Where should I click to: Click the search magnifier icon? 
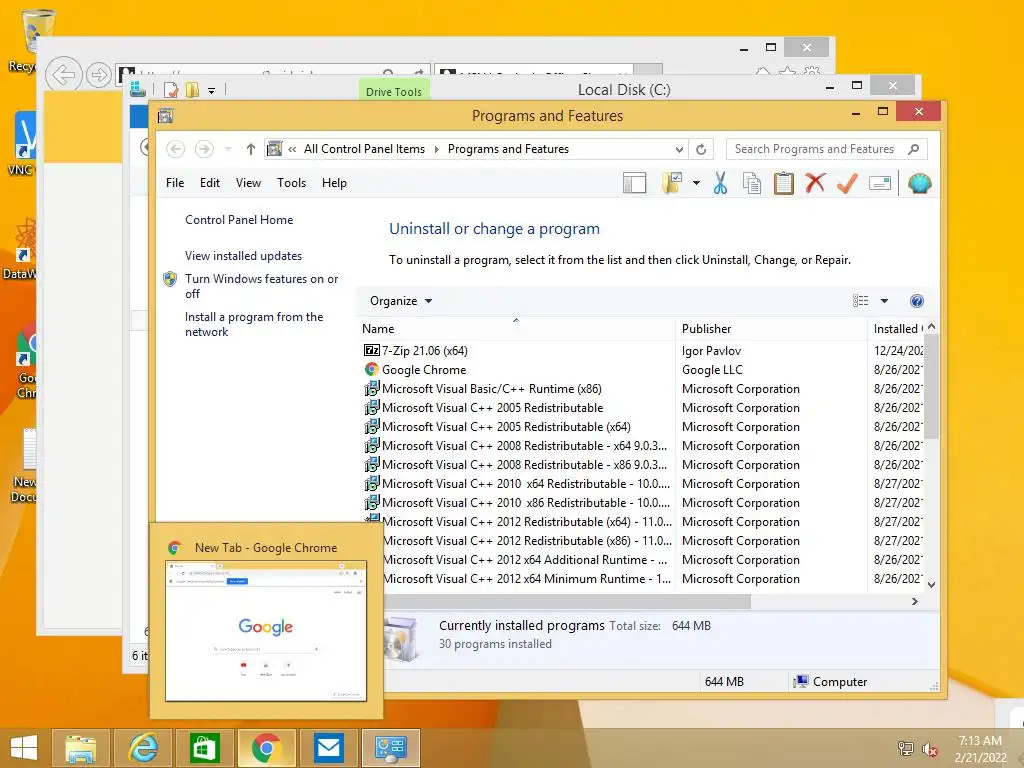[914, 149]
